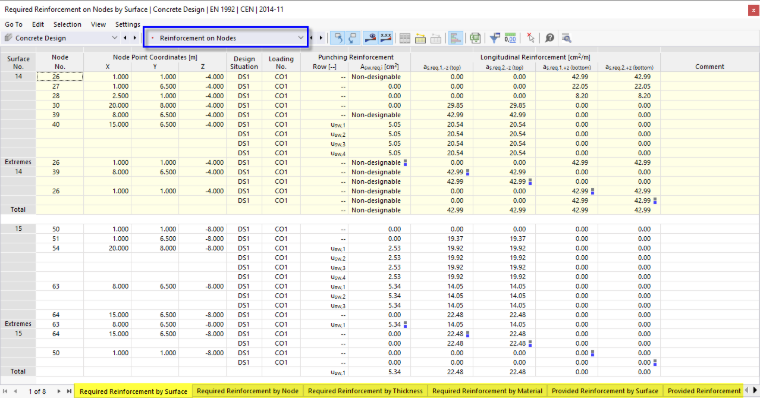
Task: Select node number 27 cell
Action: click(x=60, y=86)
